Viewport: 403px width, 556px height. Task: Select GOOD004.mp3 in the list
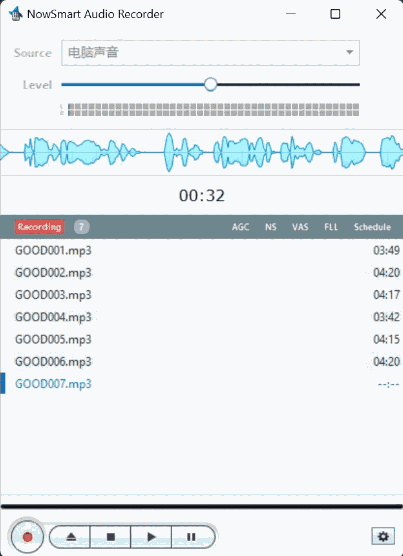[201, 317]
